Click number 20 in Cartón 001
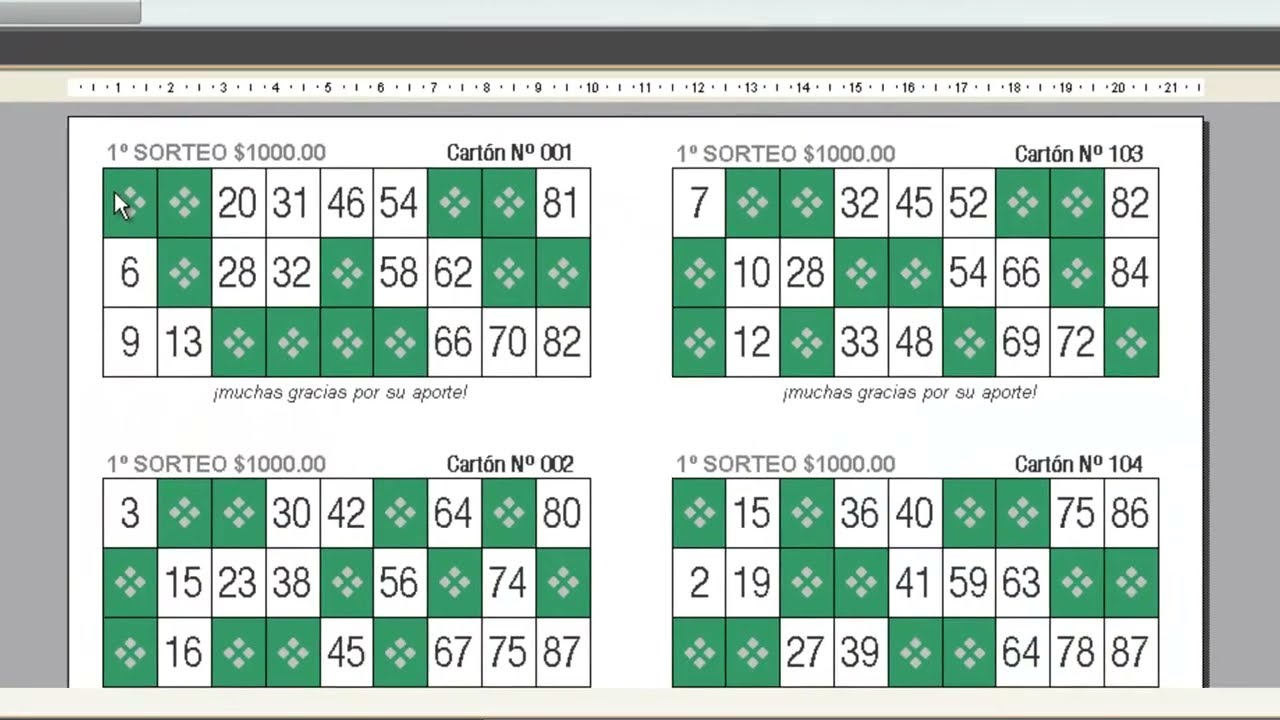 pos(238,203)
